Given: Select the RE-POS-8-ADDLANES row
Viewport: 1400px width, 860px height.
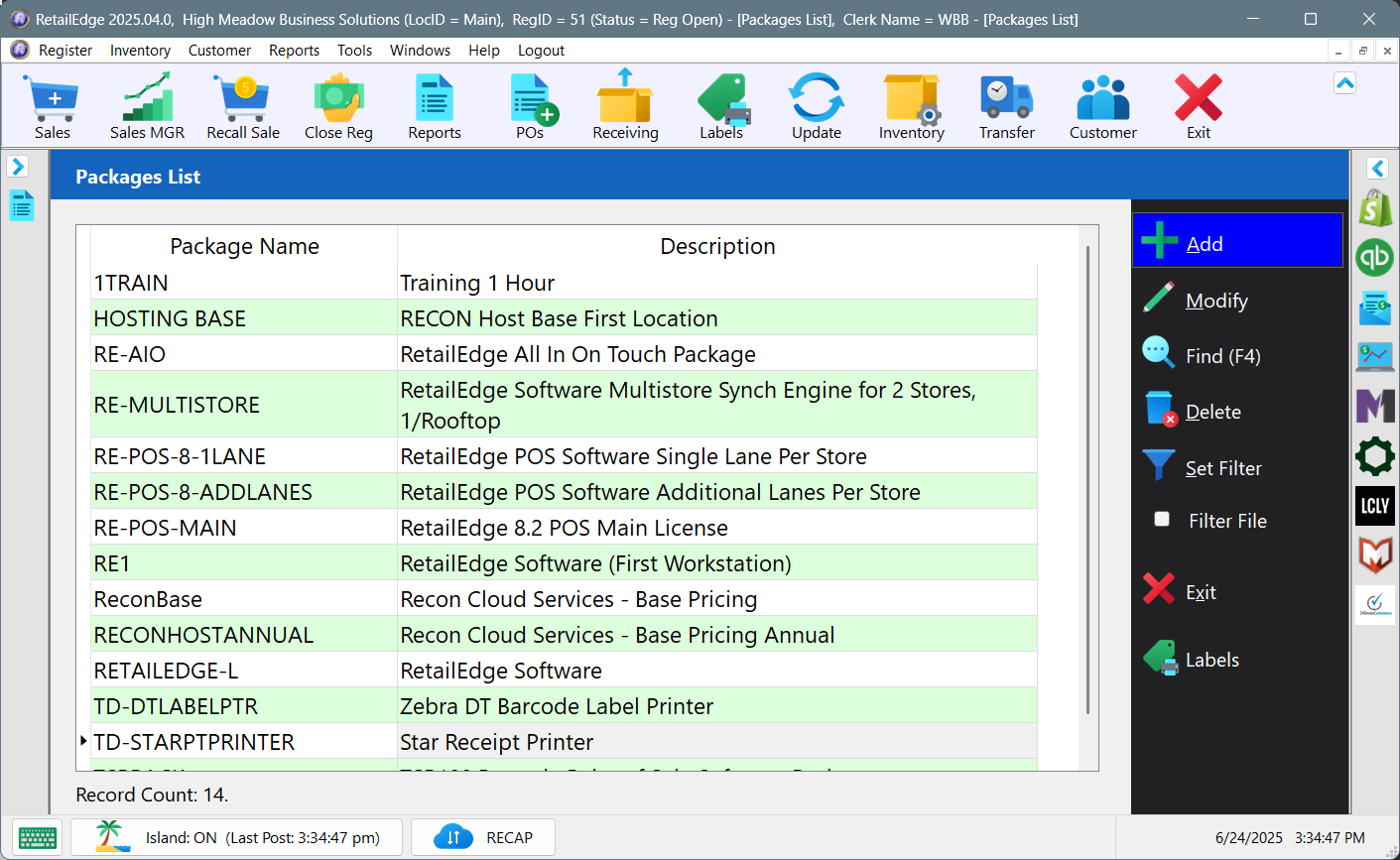Looking at the screenshot, I should click(564, 492).
